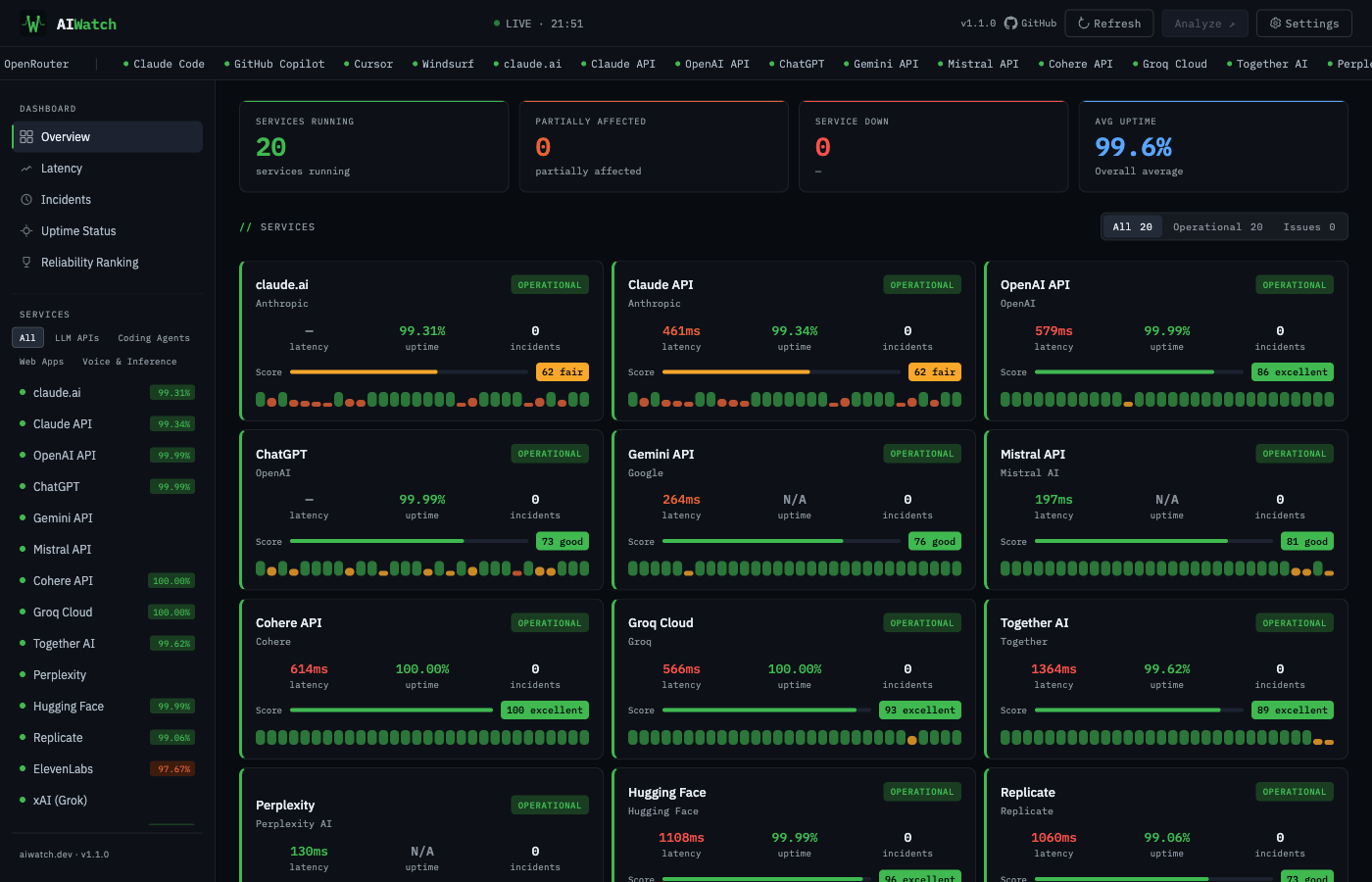Show only Operational 20 services
This screenshot has width=1372, height=882.
pos(1217,226)
